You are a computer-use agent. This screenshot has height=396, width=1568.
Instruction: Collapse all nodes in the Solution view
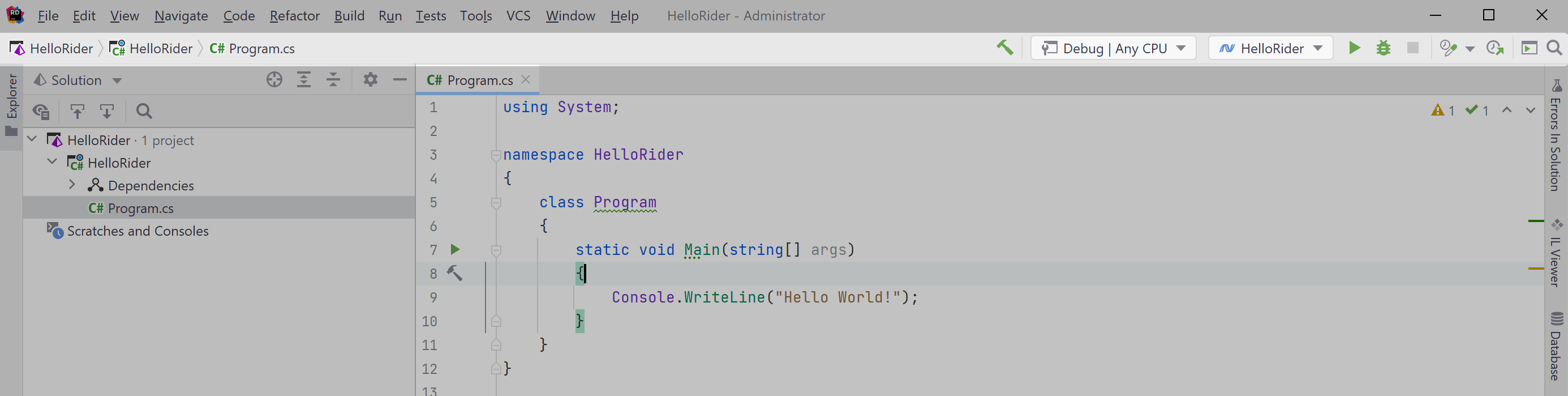[333, 80]
